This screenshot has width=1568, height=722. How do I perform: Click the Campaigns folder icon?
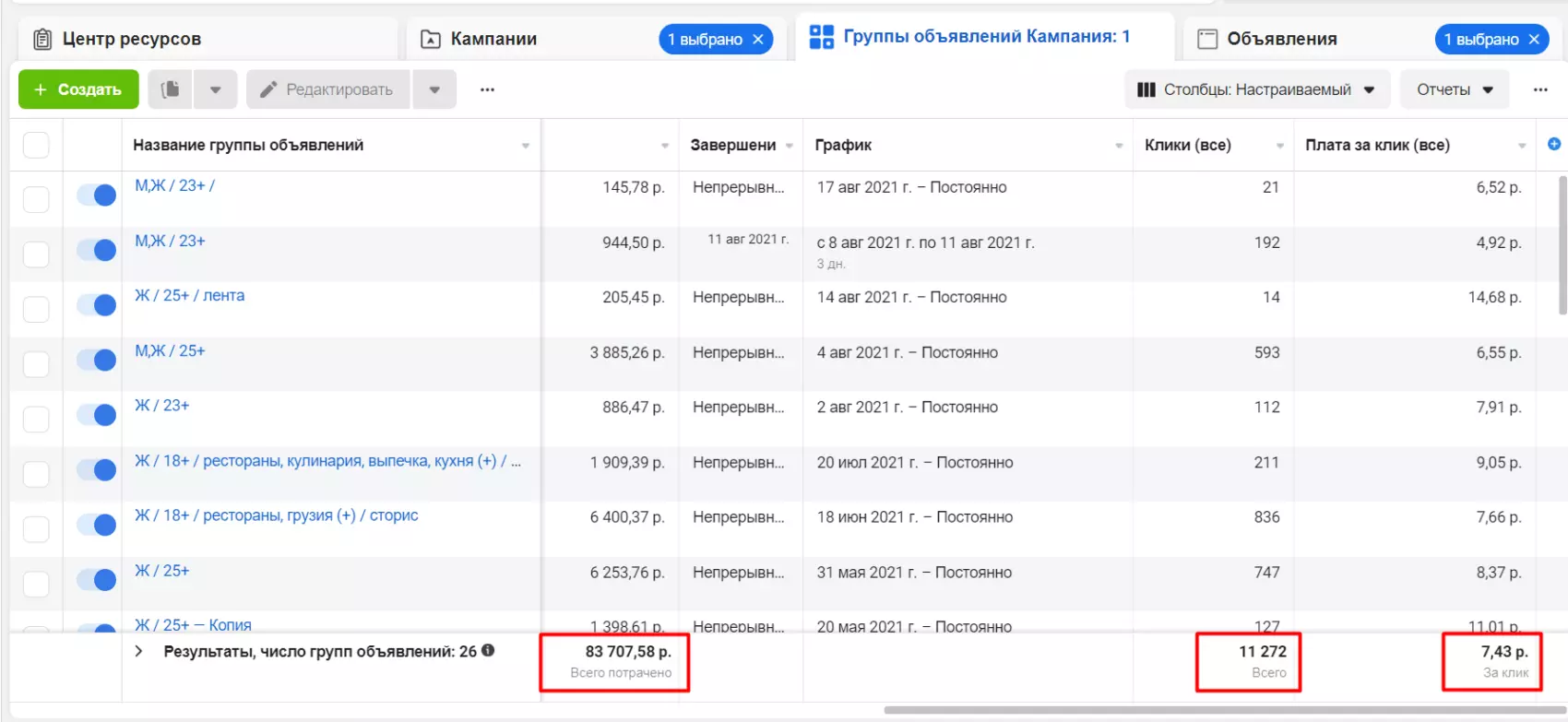pyautogui.click(x=431, y=40)
